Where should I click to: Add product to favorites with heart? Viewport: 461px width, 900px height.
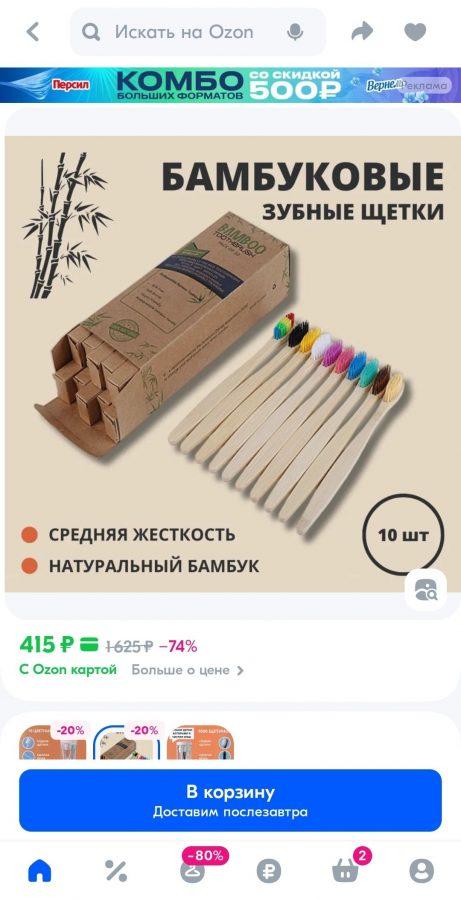pyautogui.click(x=415, y=32)
